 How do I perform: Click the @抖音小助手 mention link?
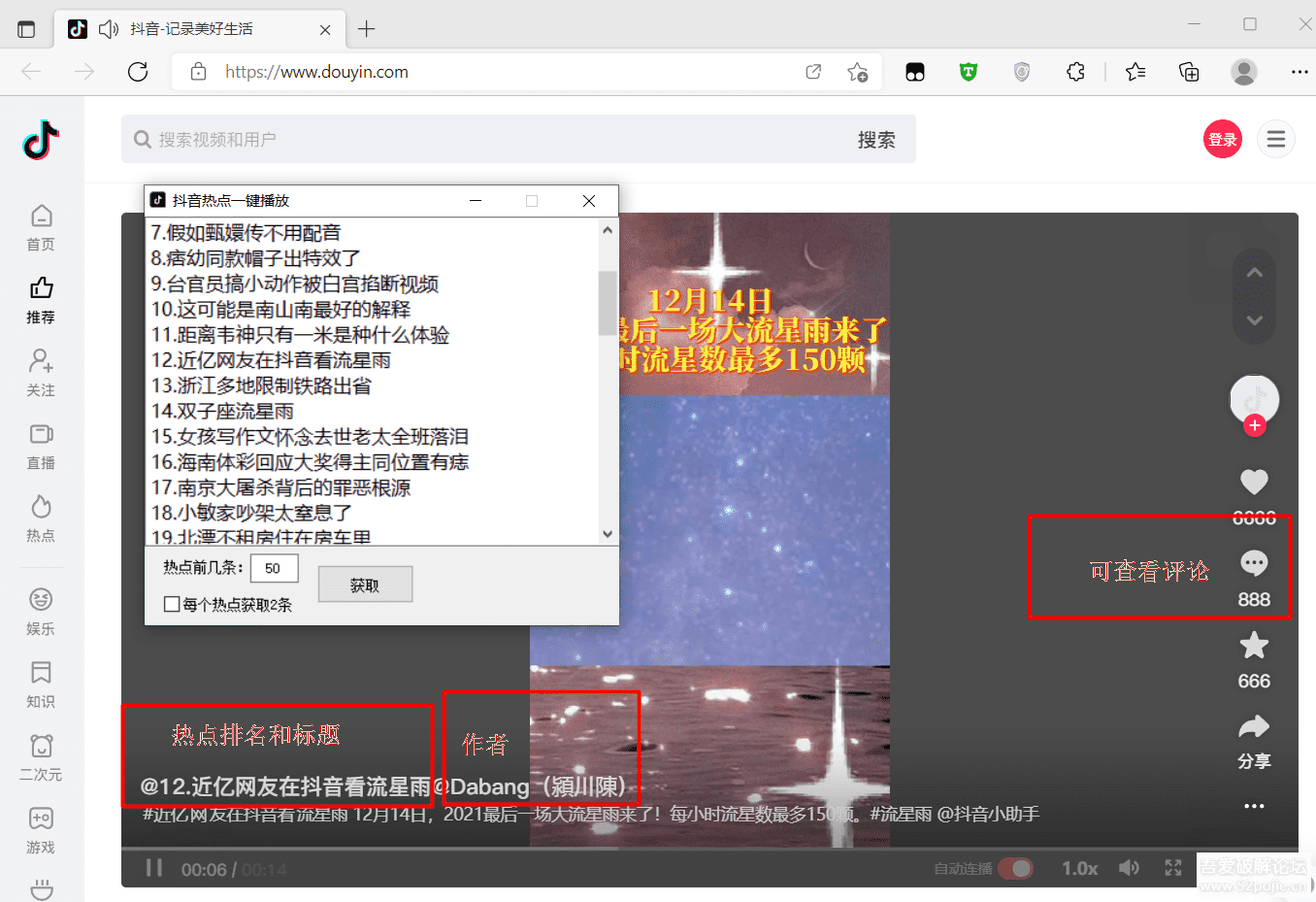tap(988, 814)
